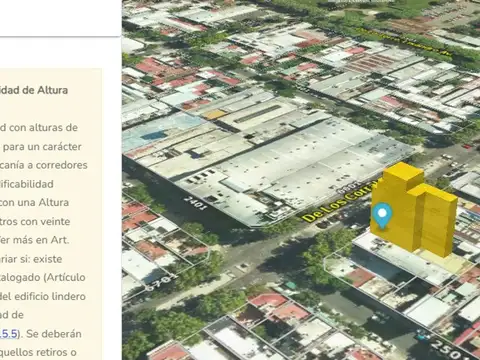Click the text 'talogado (Artículo'
This screenshot has height=360, width=480.
pyautogui.click(x=42, y=277)
